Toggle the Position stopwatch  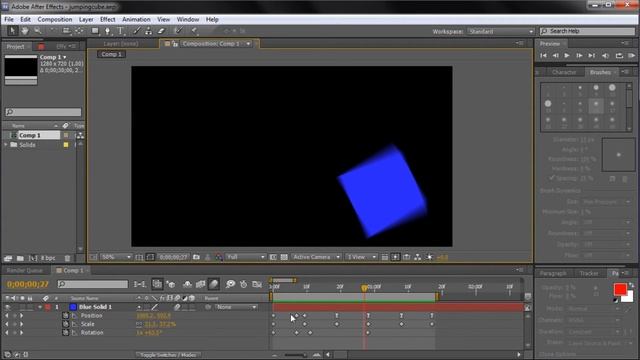click(x=66, y=316)
